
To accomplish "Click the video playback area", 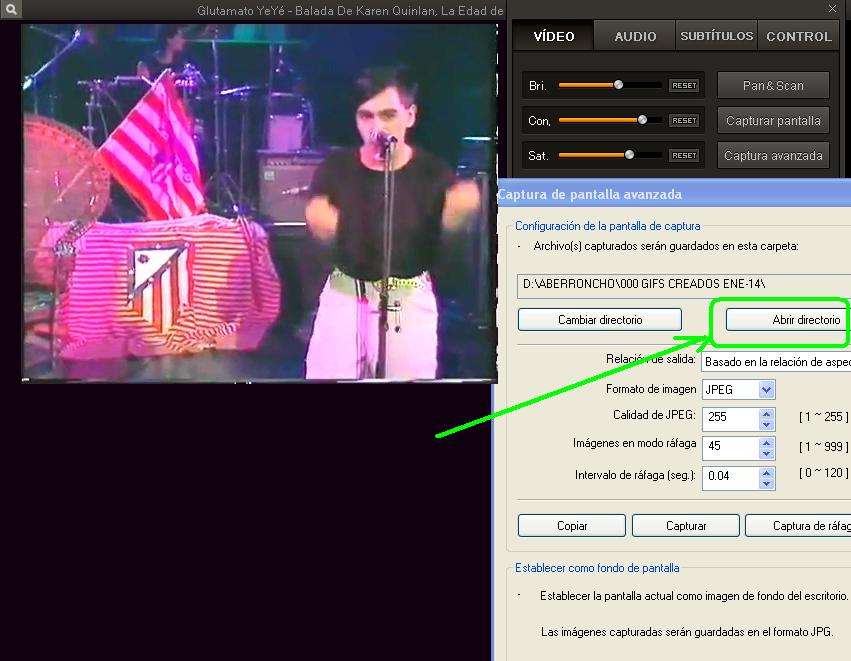I will (259, 202).
